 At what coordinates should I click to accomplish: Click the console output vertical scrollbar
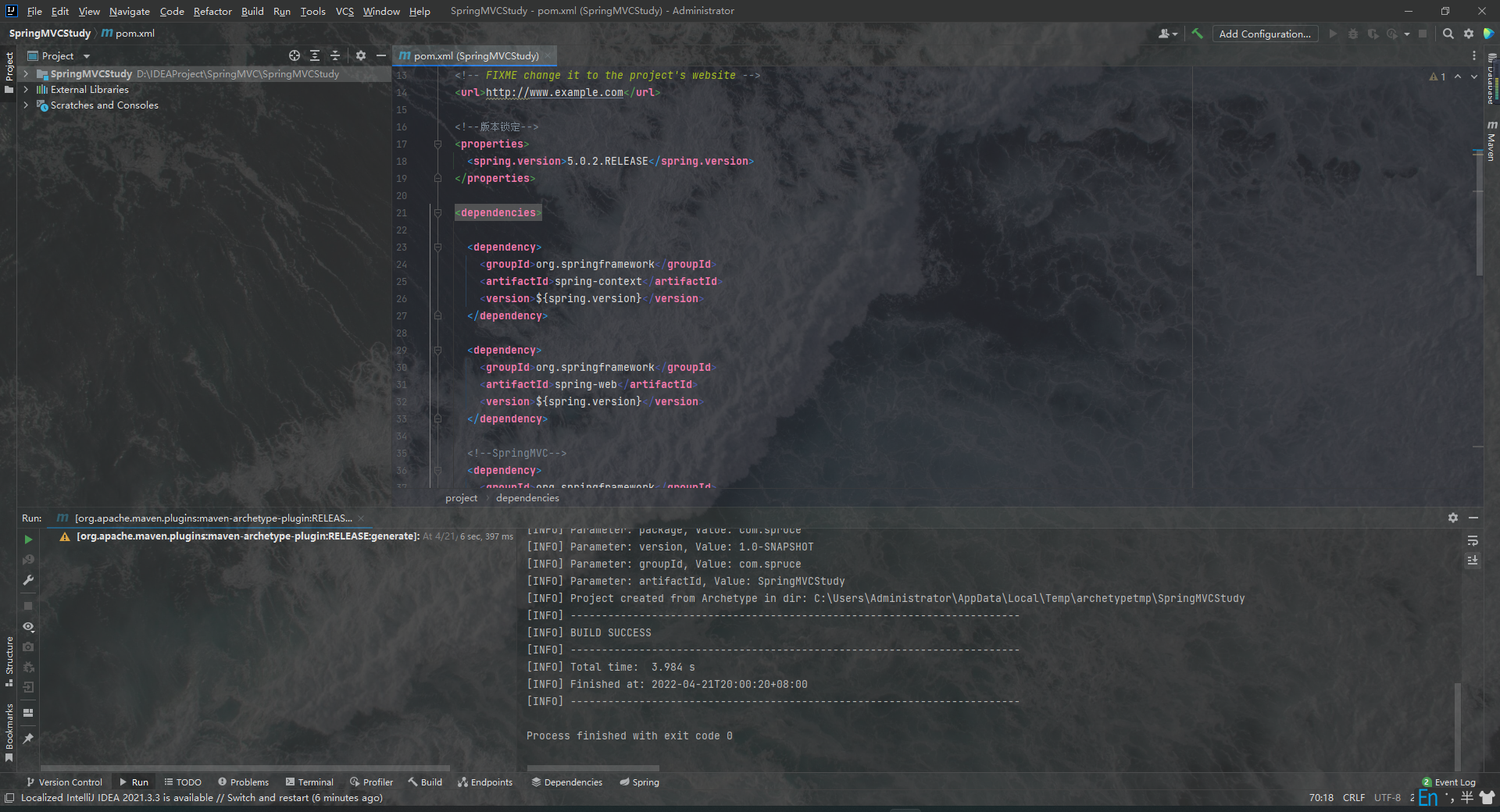pyautogui.click(x=1457, y=726)
